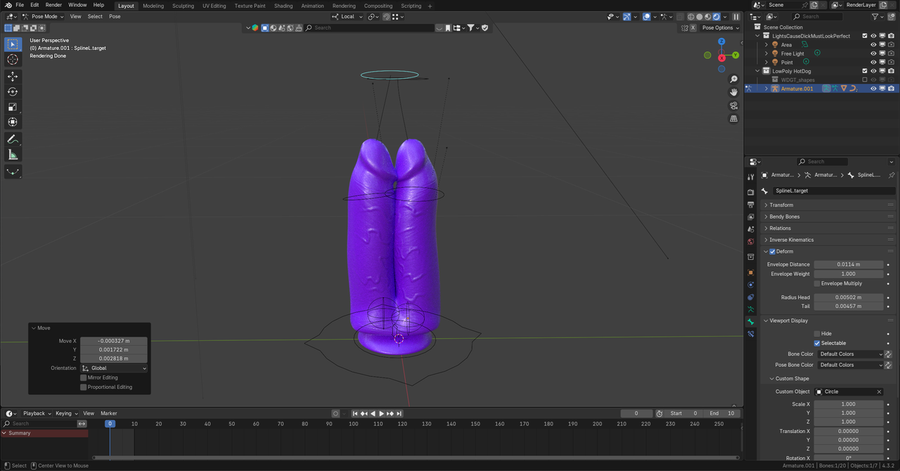Open the Orientation Global dropdown

point(113,368)
